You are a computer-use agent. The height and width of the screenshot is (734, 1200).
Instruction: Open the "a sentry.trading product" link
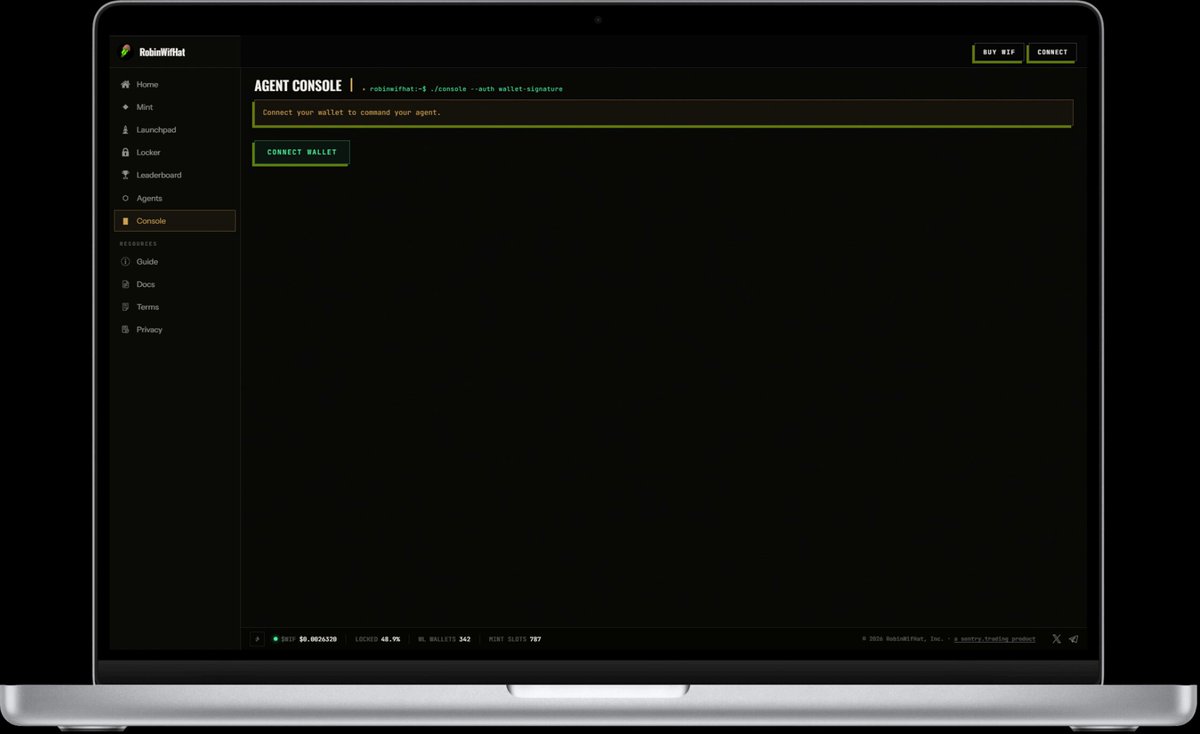[x=994, y=639]
